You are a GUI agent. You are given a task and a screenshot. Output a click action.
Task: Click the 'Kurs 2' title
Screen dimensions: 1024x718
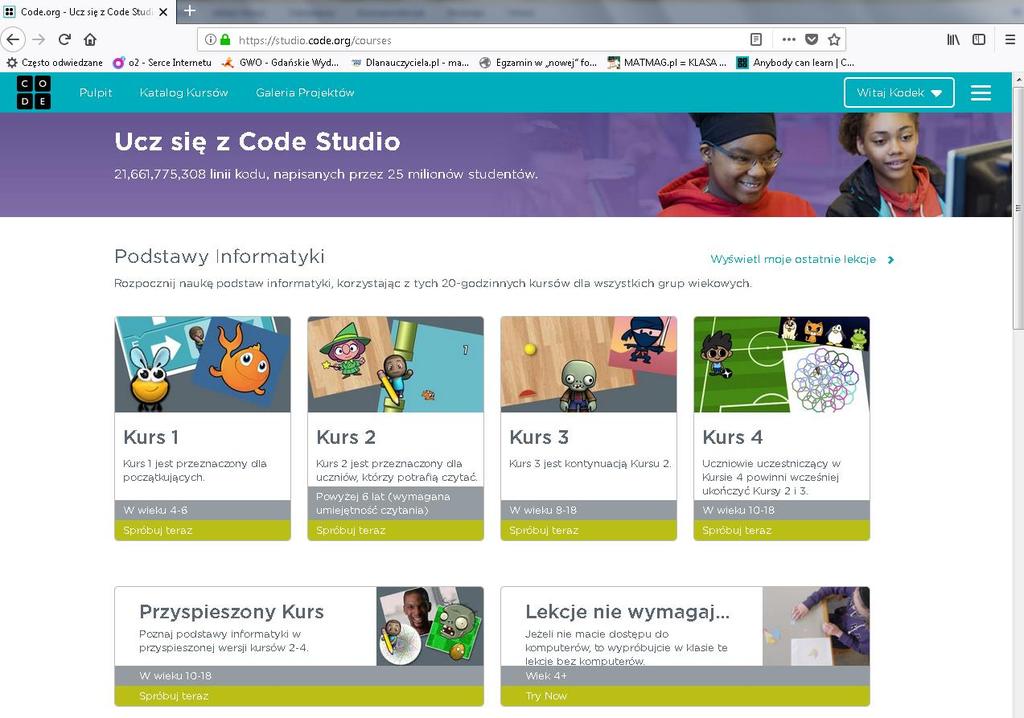tap(345, 437)
